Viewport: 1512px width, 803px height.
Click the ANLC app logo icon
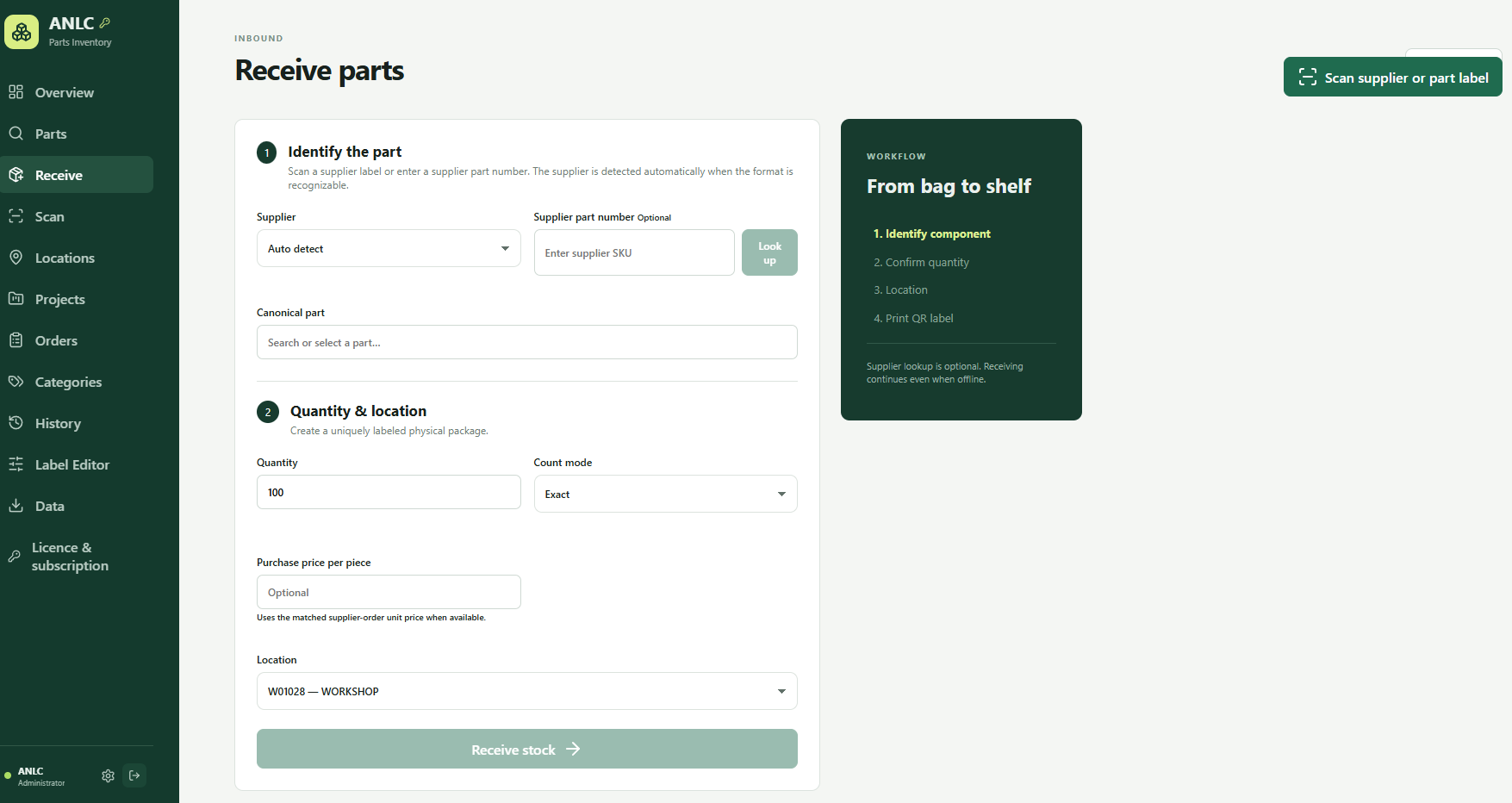(x=22, y=32)
